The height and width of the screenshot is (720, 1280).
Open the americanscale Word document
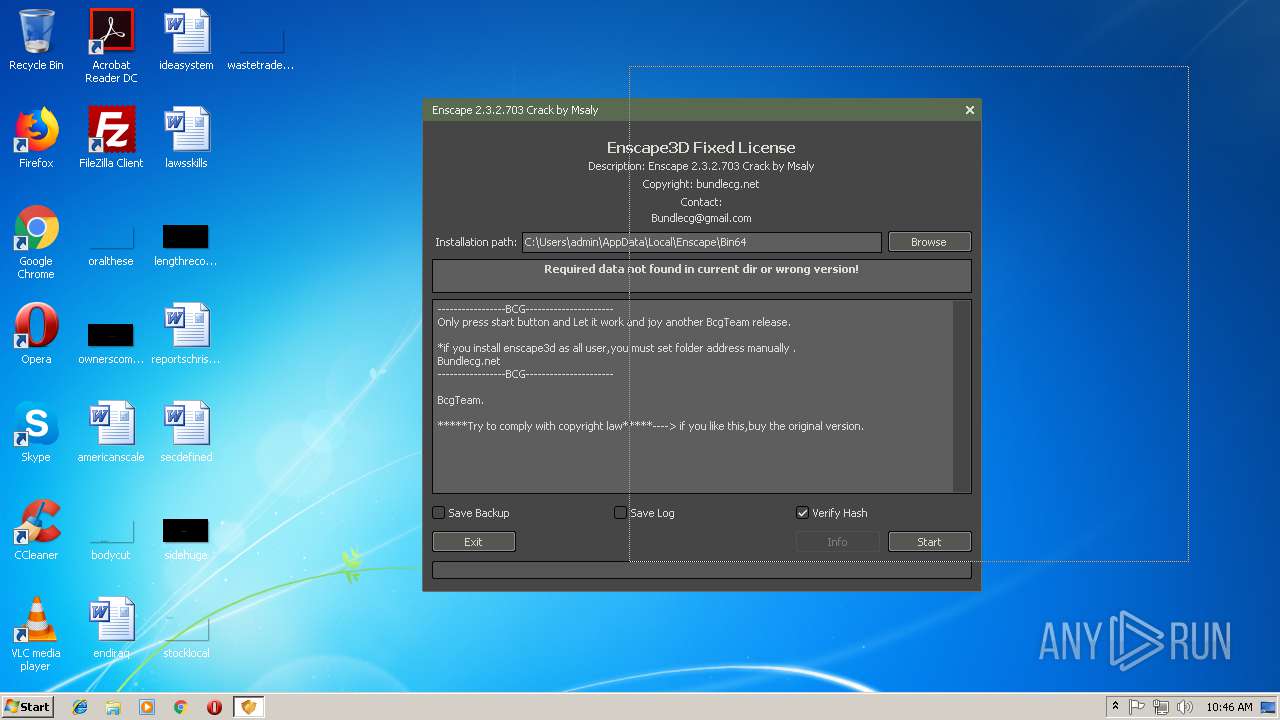point(111,432)
